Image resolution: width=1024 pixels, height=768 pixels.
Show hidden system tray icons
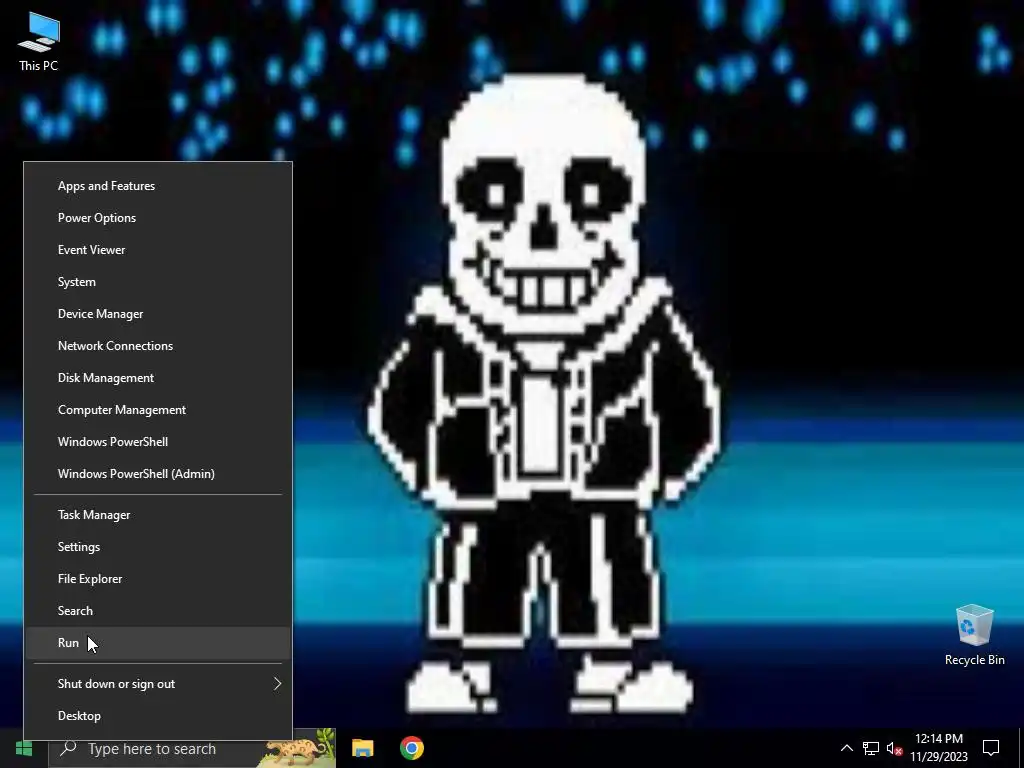click(846, 748)
